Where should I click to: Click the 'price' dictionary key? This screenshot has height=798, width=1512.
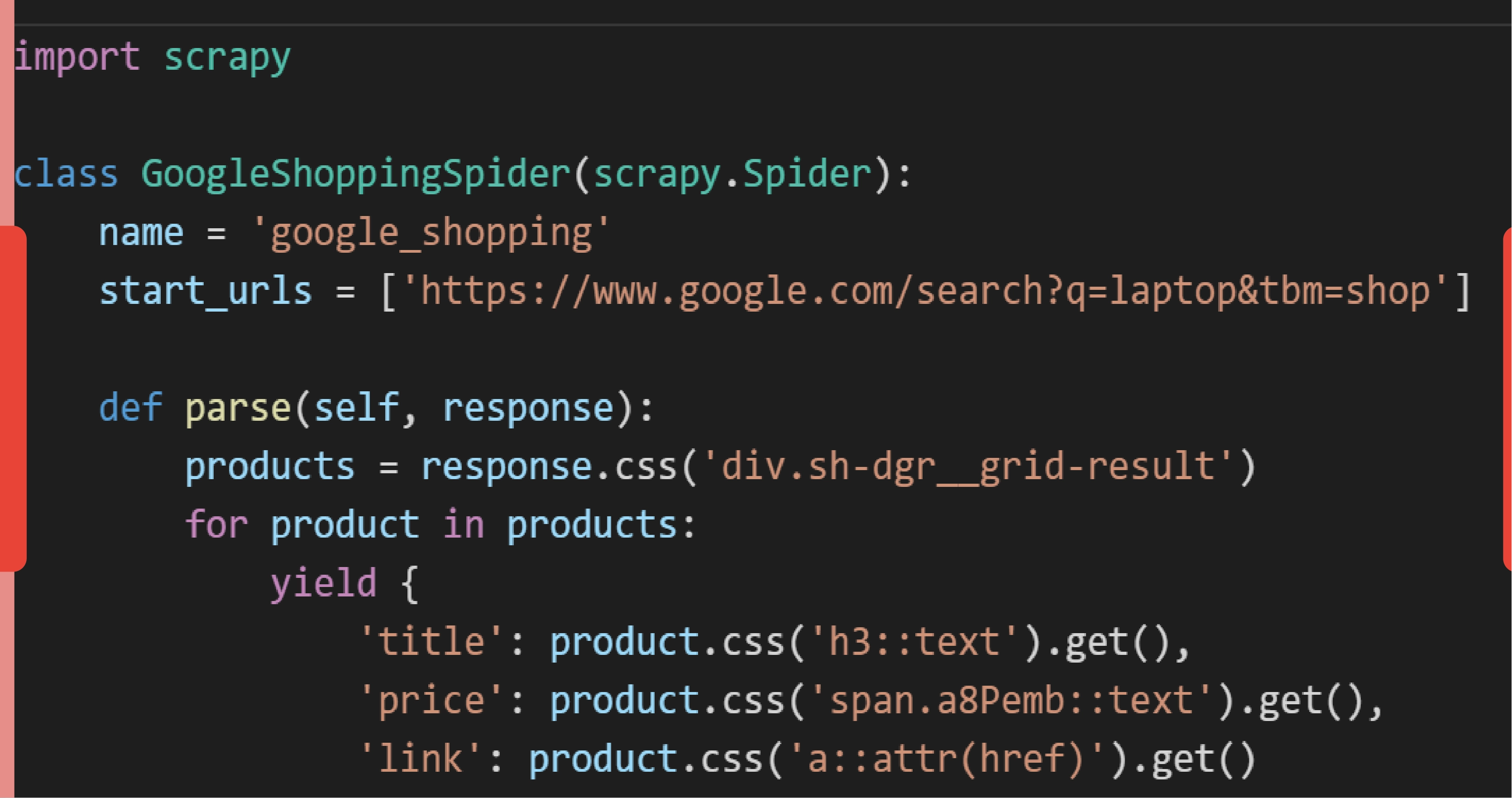(431, 701)
